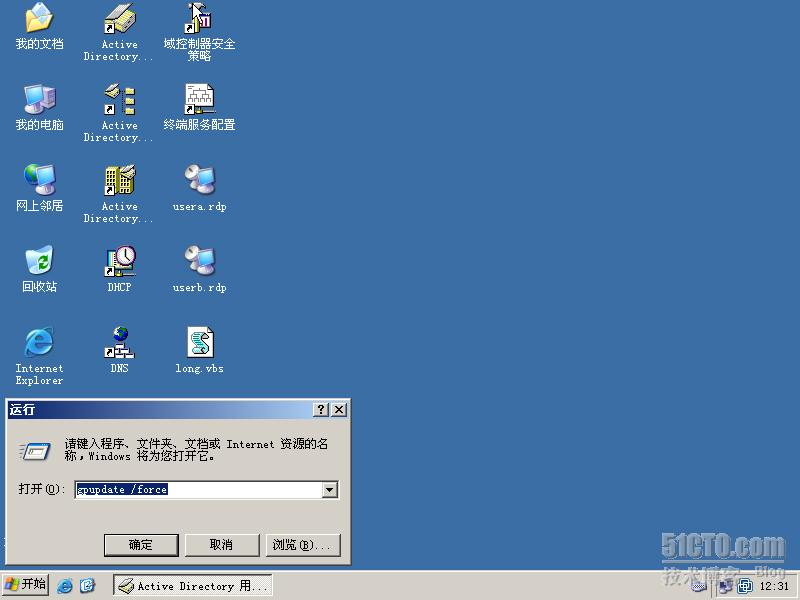Click the 浏览(B)... browse button
Screen dimensions: 800x600
303,545
